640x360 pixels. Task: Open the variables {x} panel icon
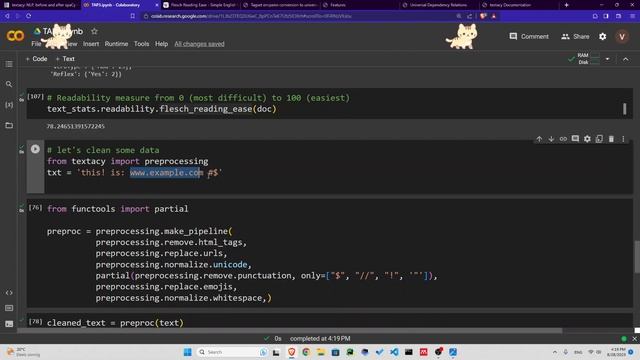(9, 105)
